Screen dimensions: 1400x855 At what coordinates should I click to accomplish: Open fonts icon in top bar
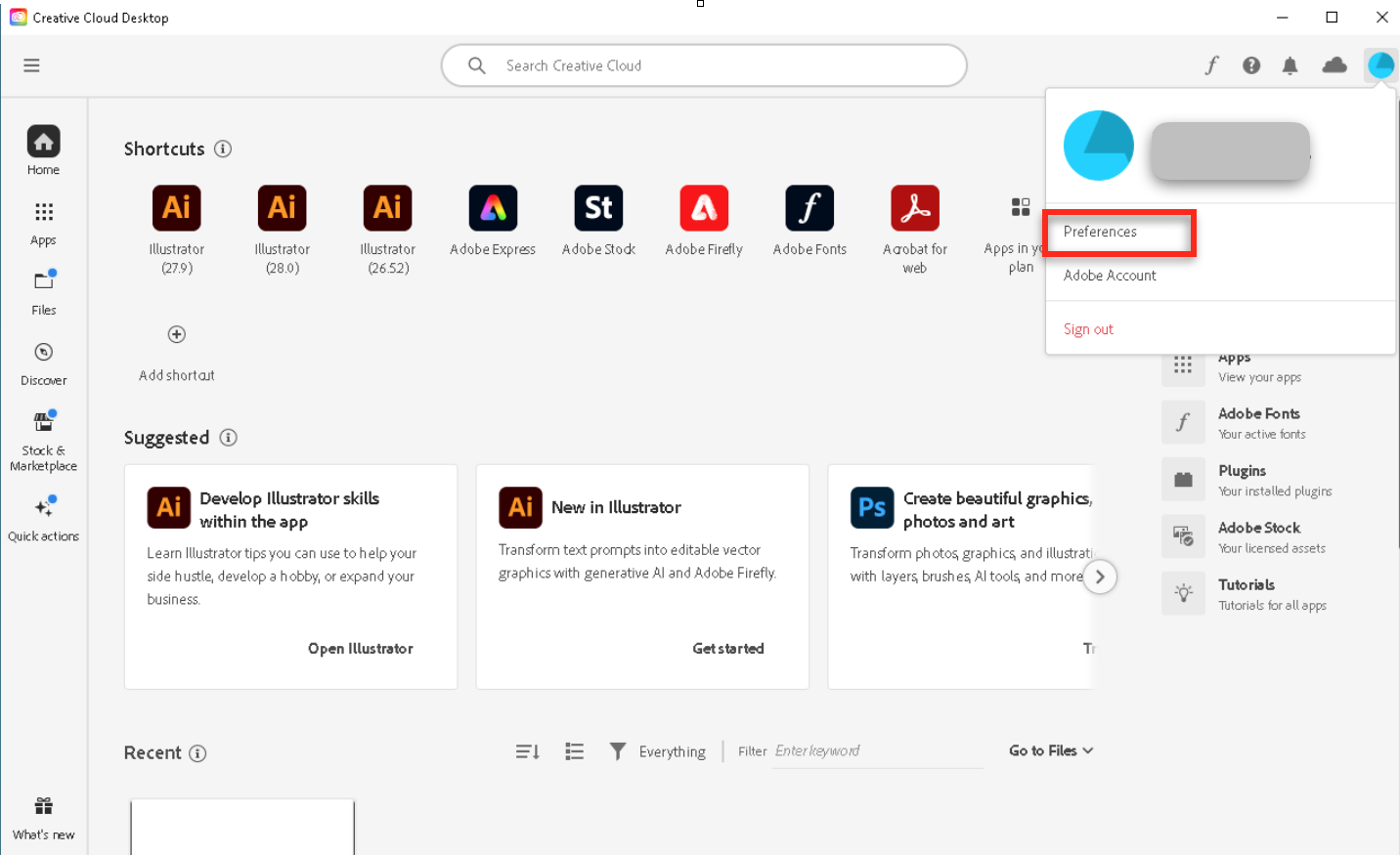click(1212, 65)
